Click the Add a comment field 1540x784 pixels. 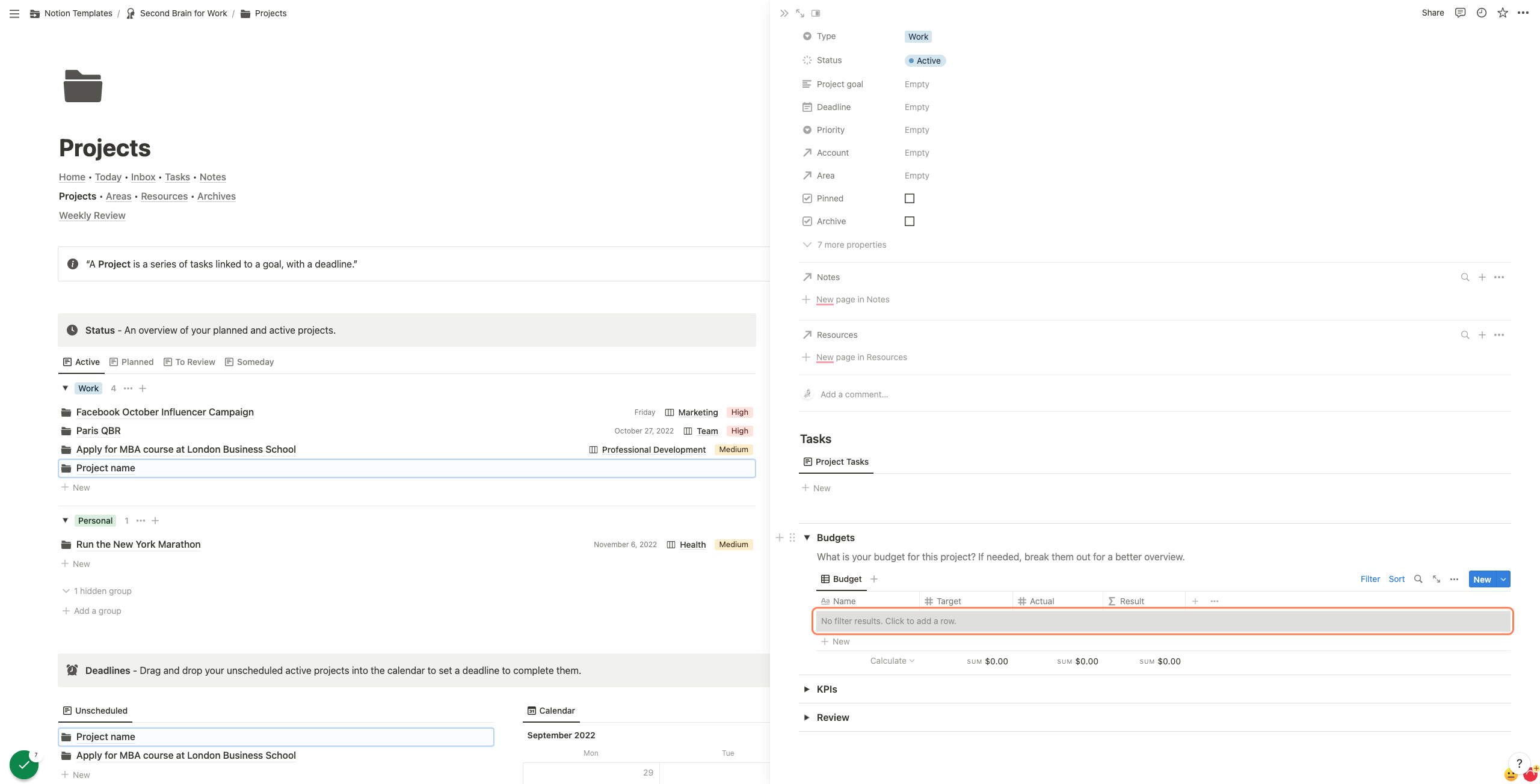[854, 394]
